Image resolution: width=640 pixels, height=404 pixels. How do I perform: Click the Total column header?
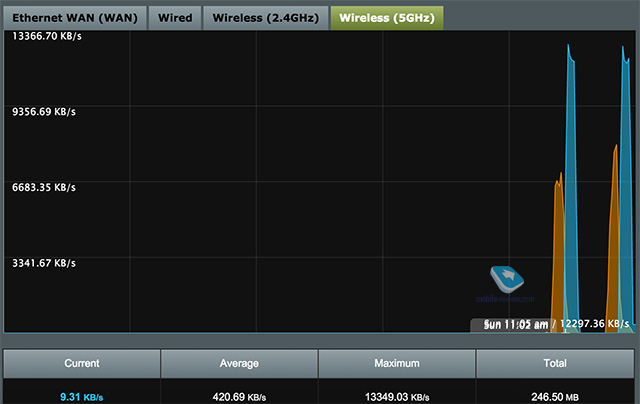coord(555,363)
